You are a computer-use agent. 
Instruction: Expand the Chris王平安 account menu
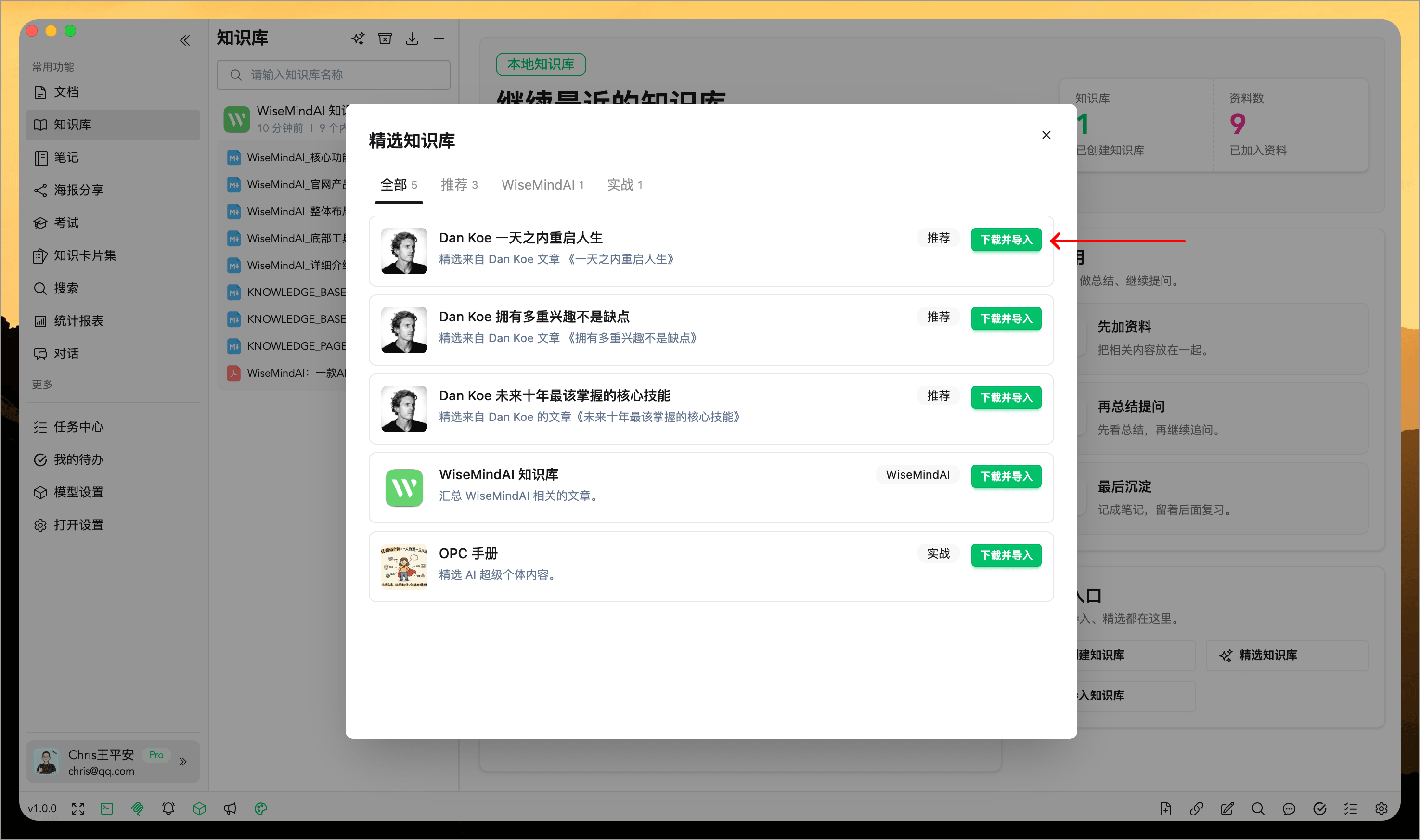183,761
